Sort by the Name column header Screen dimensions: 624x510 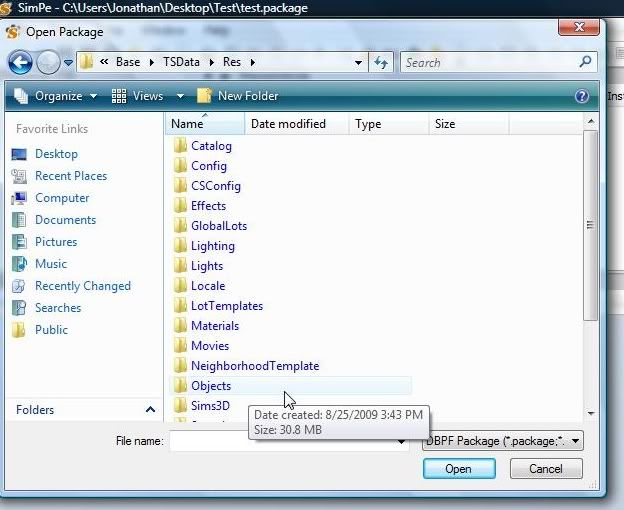coord(205,124)
